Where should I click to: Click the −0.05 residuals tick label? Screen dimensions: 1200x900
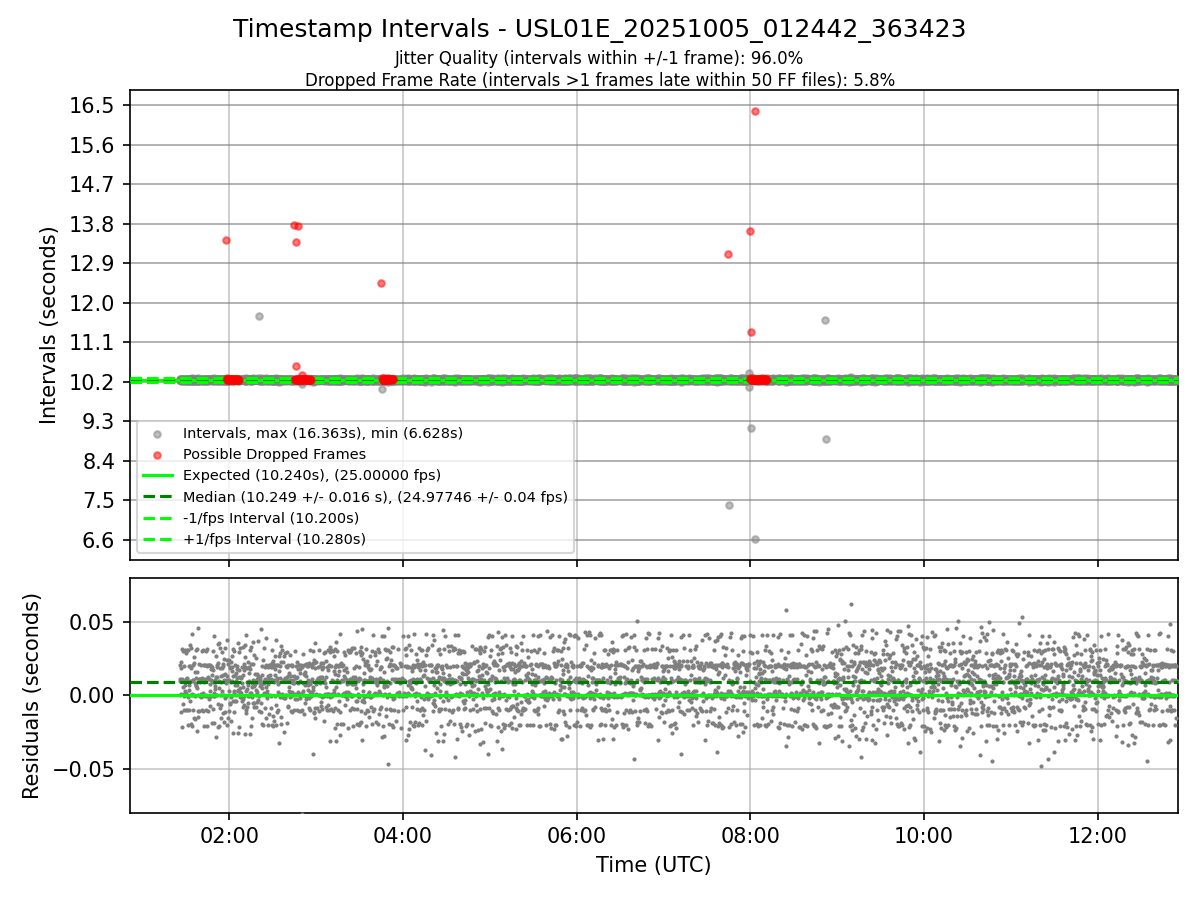coord(85,769)
